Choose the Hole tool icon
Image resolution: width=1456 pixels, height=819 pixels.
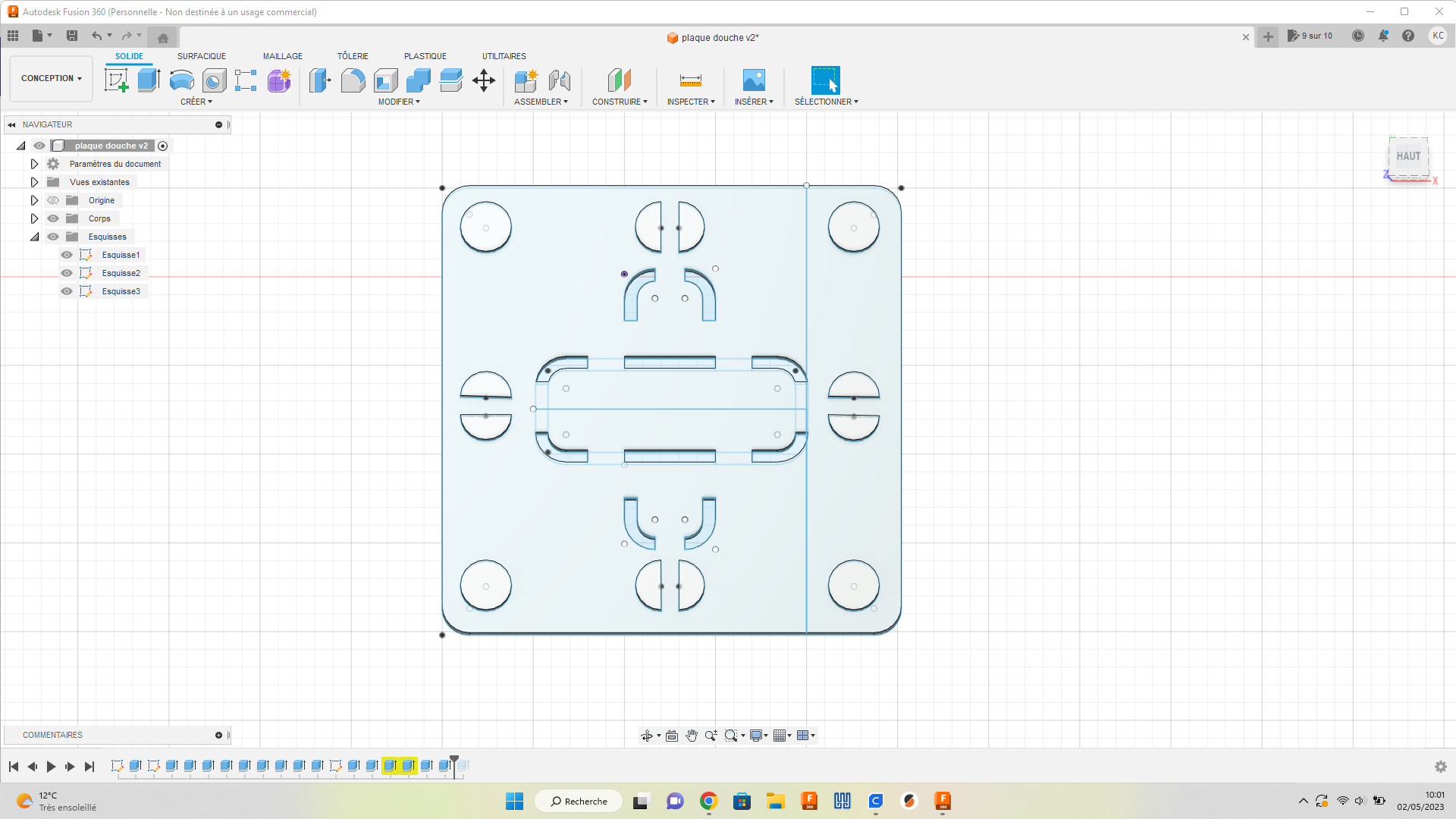pos(214,80)
